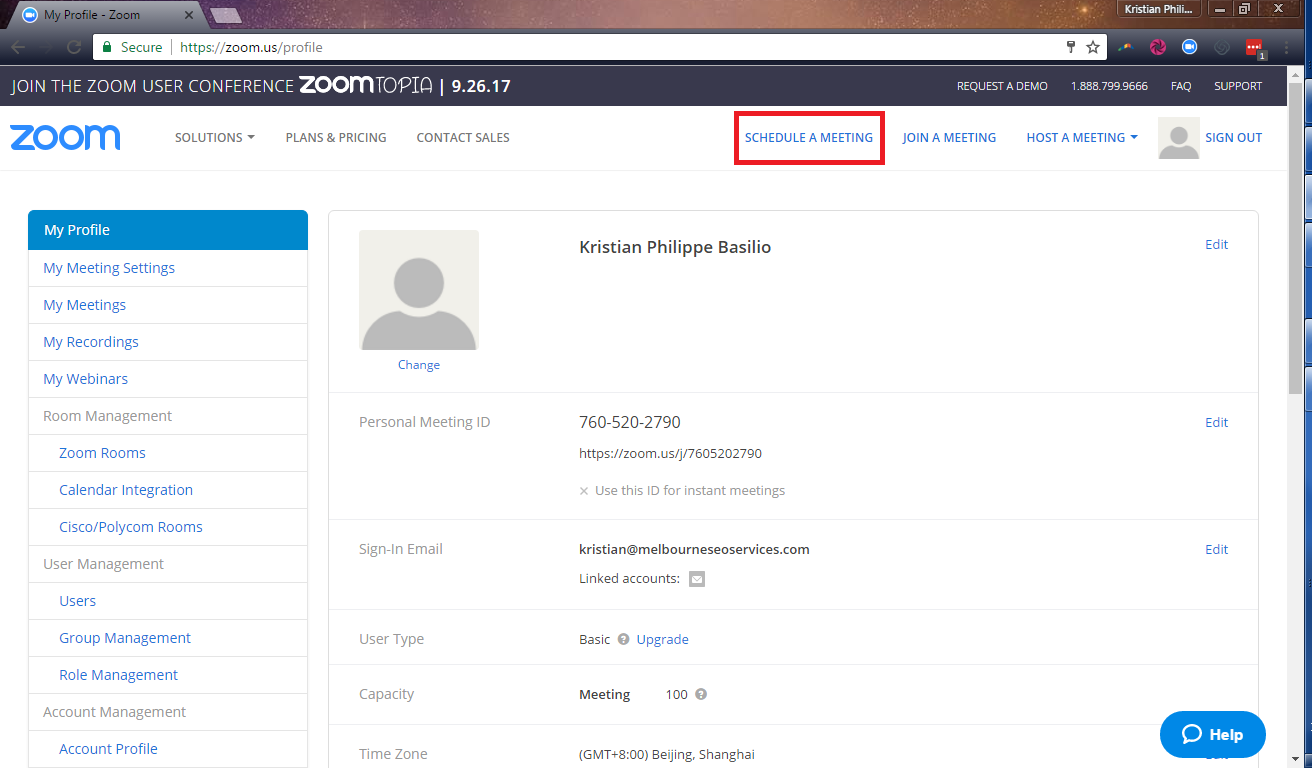Open the red LastPass extension icon
The image size is (1312, 768).
1255,48
